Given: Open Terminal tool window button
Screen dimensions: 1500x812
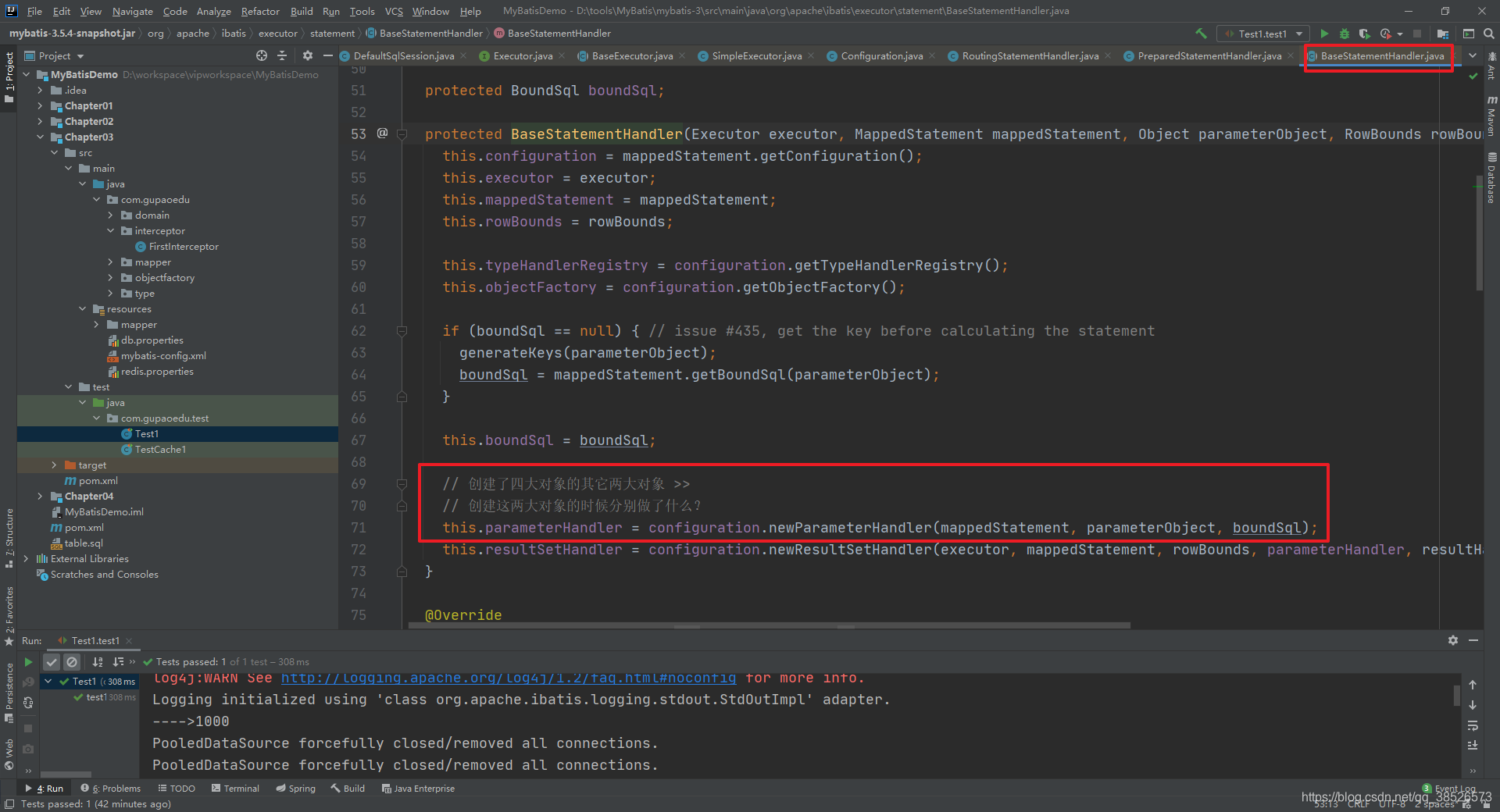Looking at the screenshot, I should tap(235, 789).
